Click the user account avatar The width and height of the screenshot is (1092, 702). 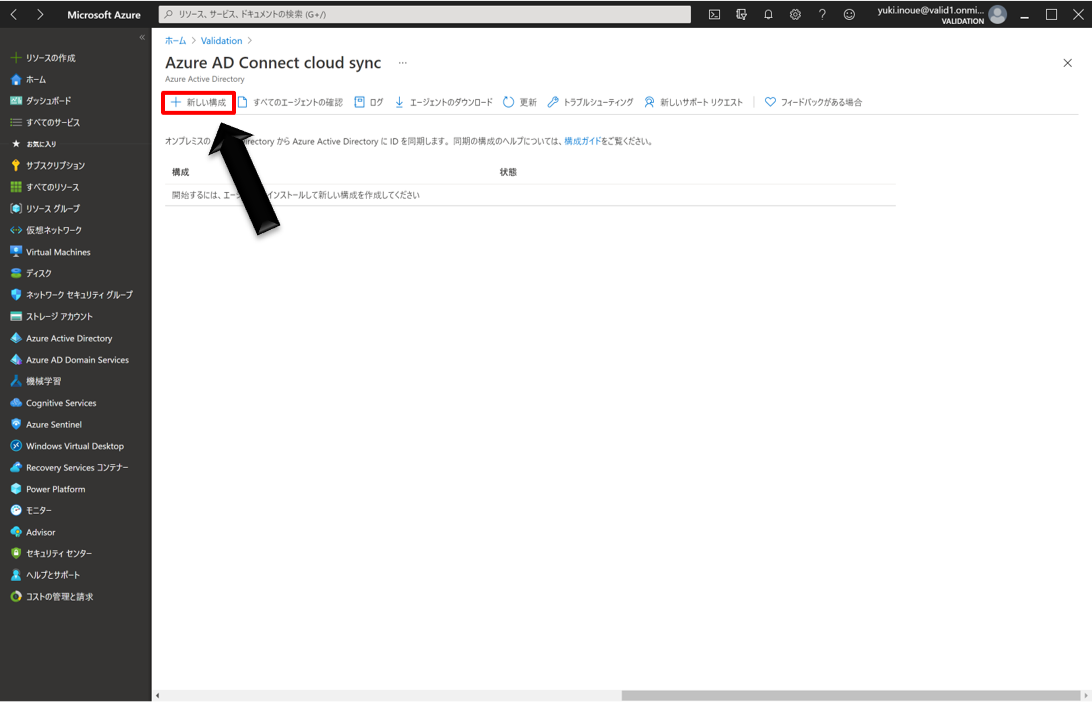point(997,15)
